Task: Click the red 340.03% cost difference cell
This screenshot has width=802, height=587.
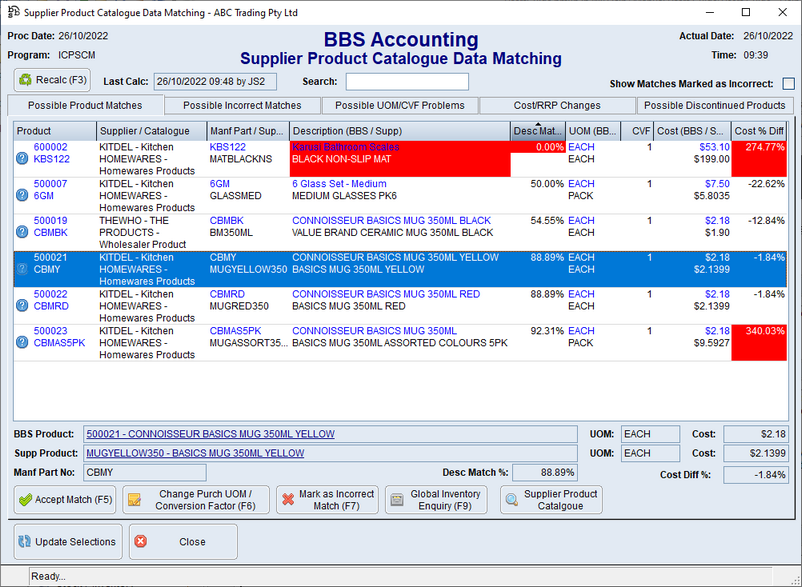Action: tap(759, 343)
